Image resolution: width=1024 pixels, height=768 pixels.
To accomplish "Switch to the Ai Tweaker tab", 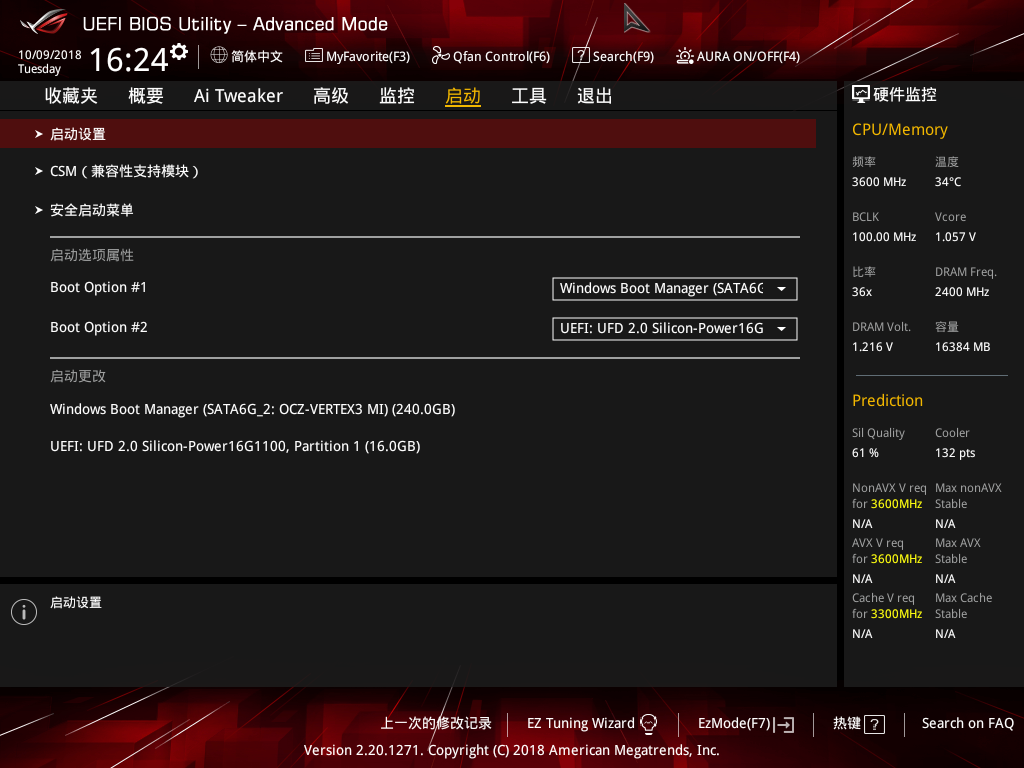I will 238,95.
